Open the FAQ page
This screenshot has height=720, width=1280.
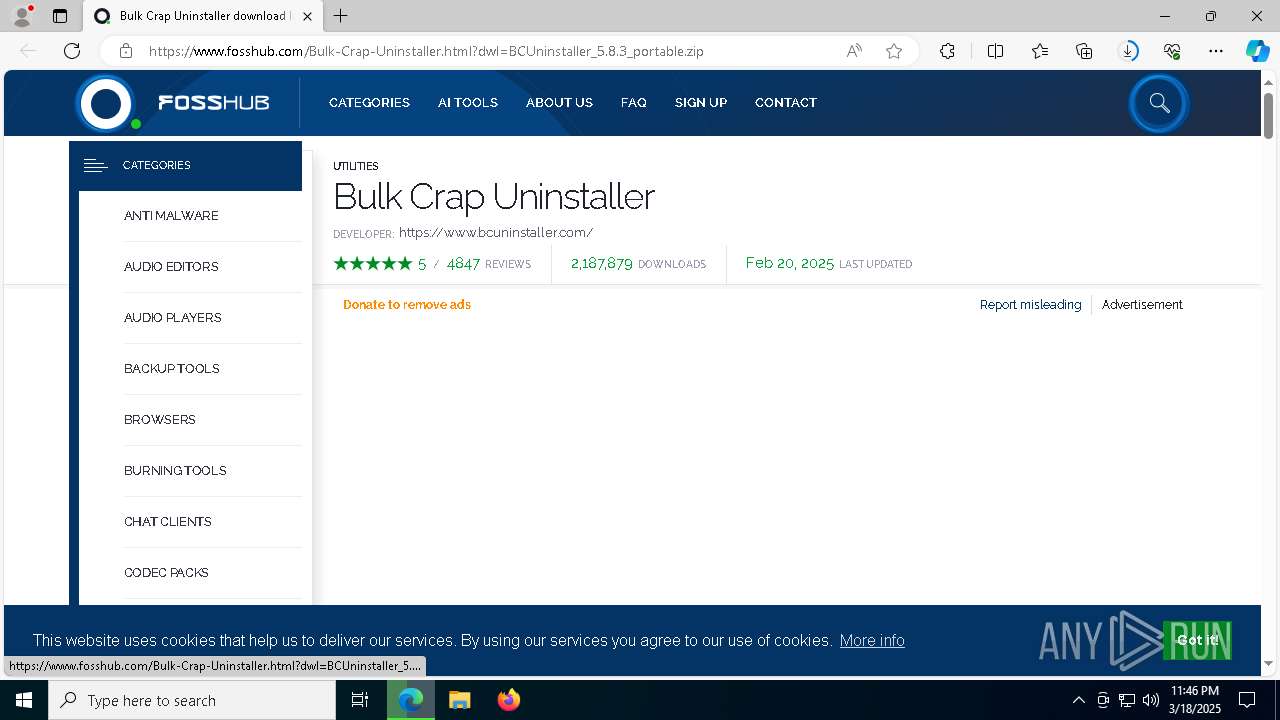click(x=633, y=103)
